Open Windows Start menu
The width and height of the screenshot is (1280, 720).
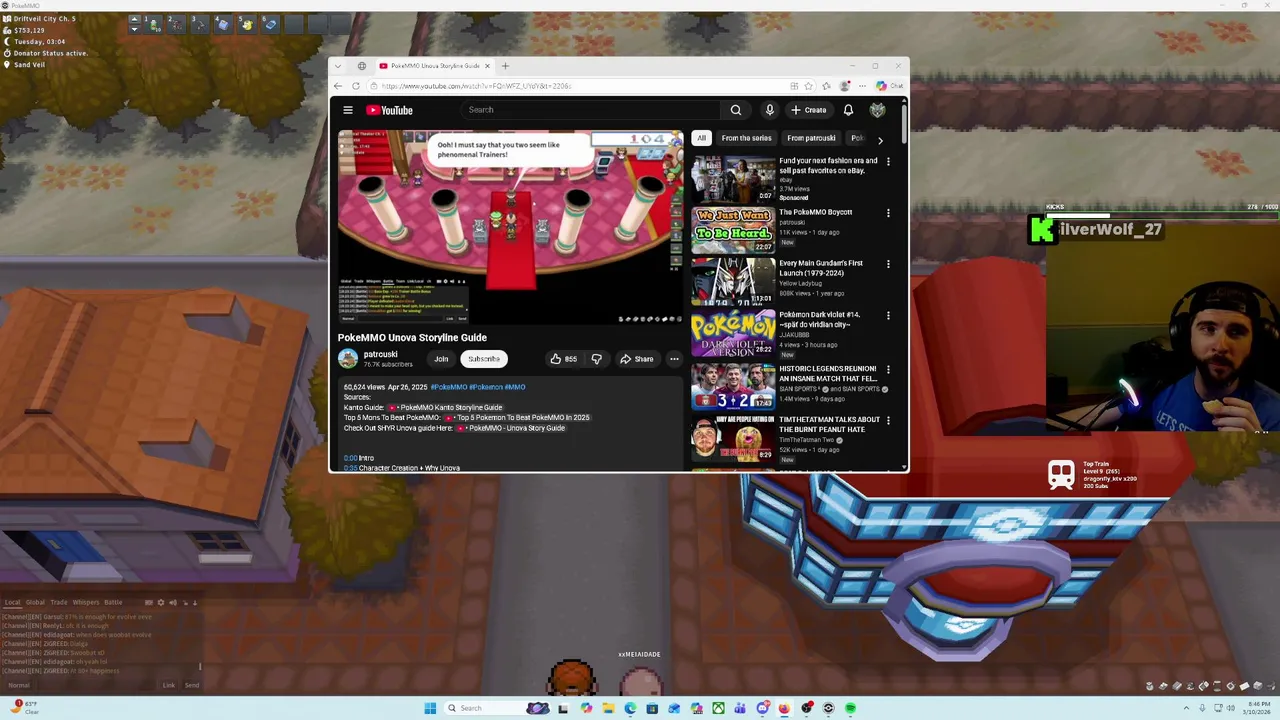coord(430,708)
